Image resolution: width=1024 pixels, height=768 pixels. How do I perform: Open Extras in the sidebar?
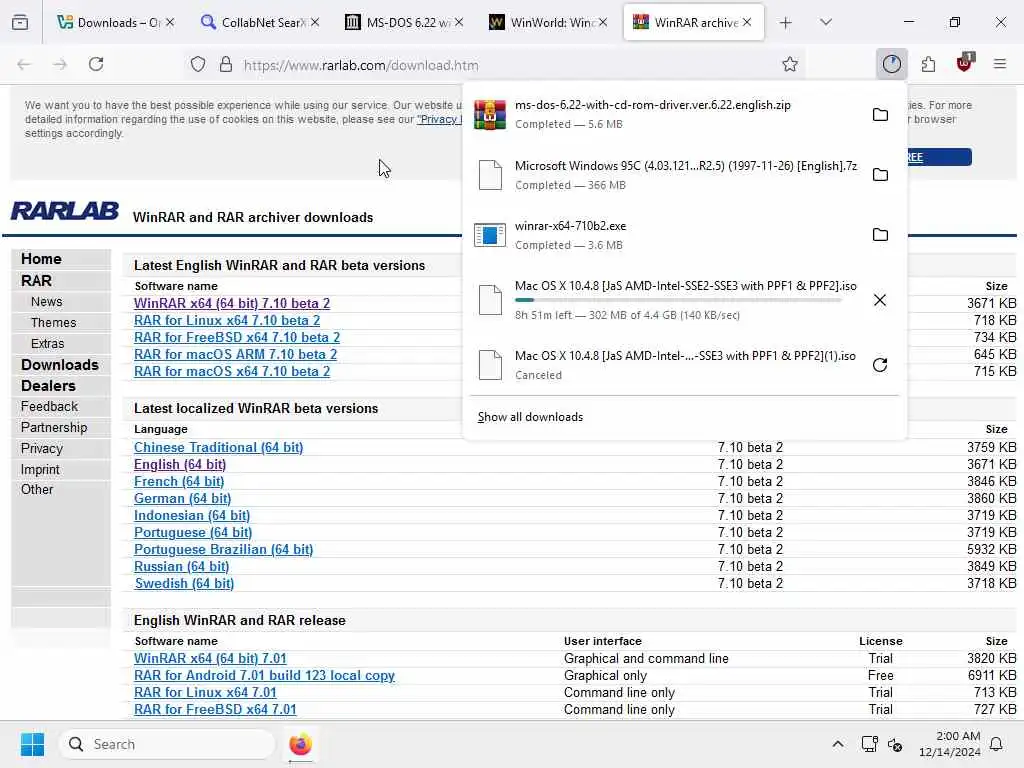(x=48, y=344)
